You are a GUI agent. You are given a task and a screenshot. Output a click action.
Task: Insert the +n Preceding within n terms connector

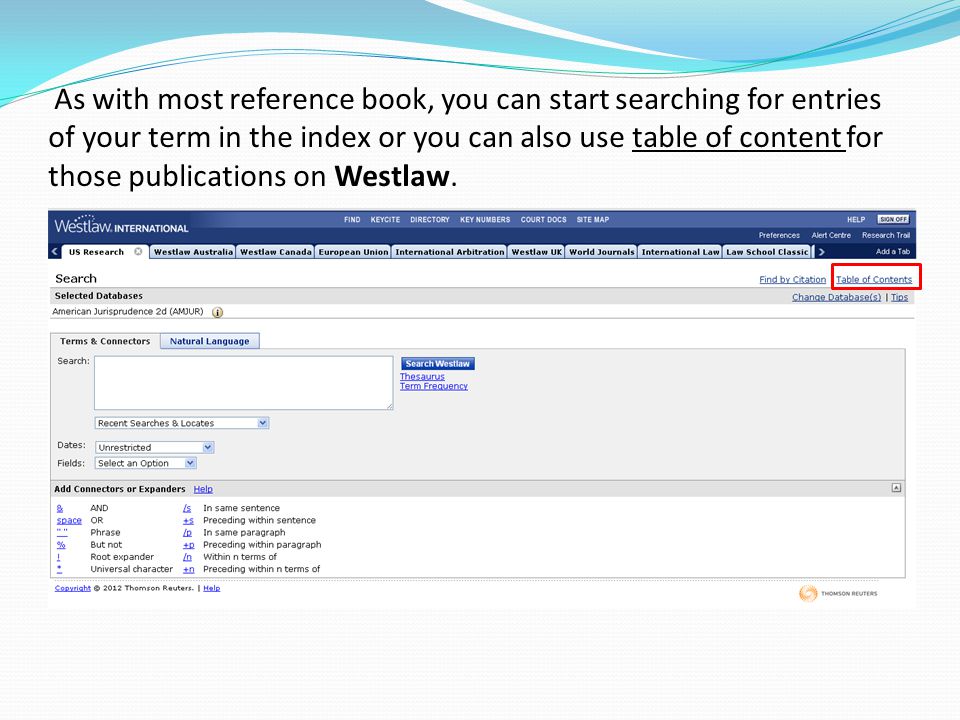(x=189, y=569)
